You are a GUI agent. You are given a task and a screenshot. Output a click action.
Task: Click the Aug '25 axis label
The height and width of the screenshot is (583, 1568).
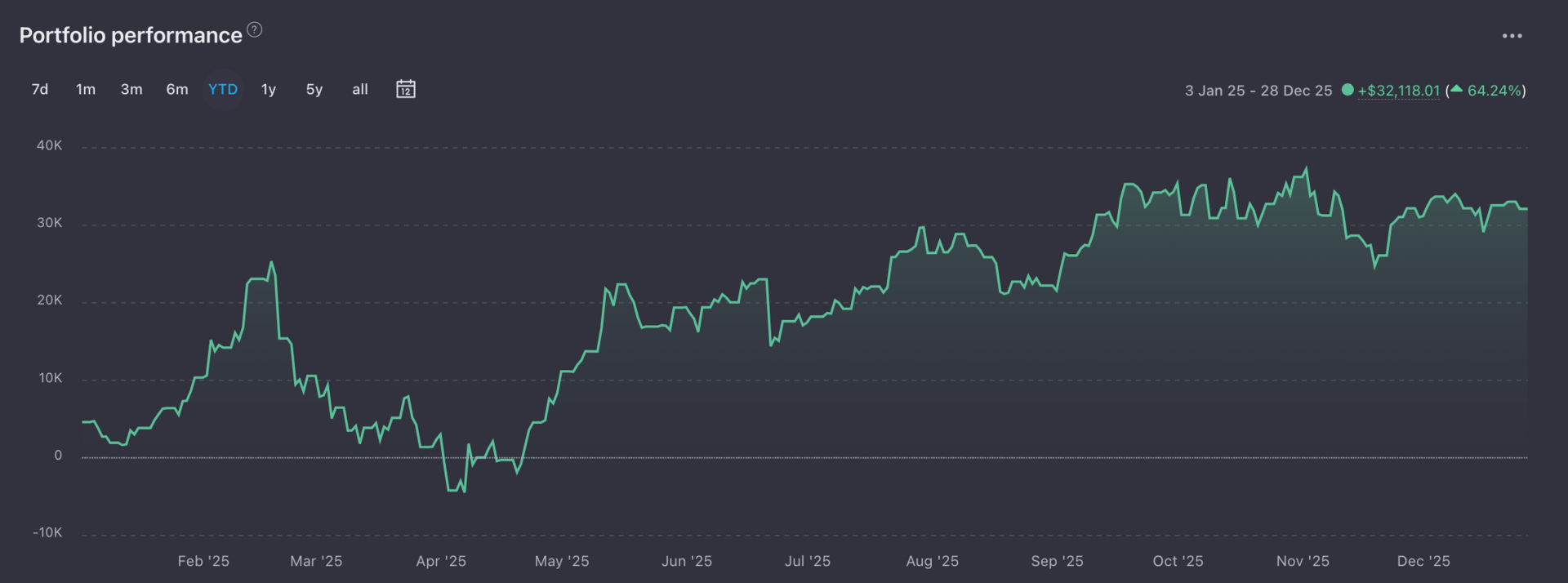tap(933, 561)
